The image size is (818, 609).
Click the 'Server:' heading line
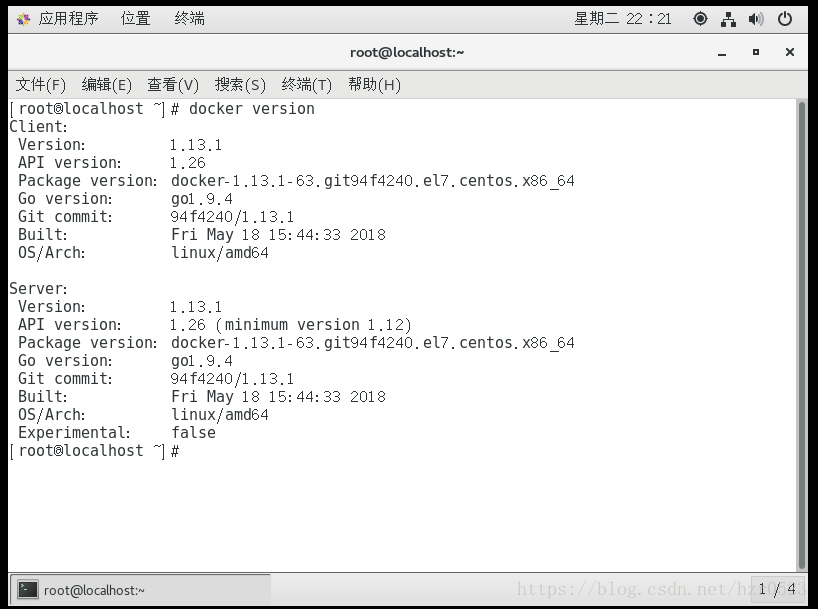tap(39, 289)
